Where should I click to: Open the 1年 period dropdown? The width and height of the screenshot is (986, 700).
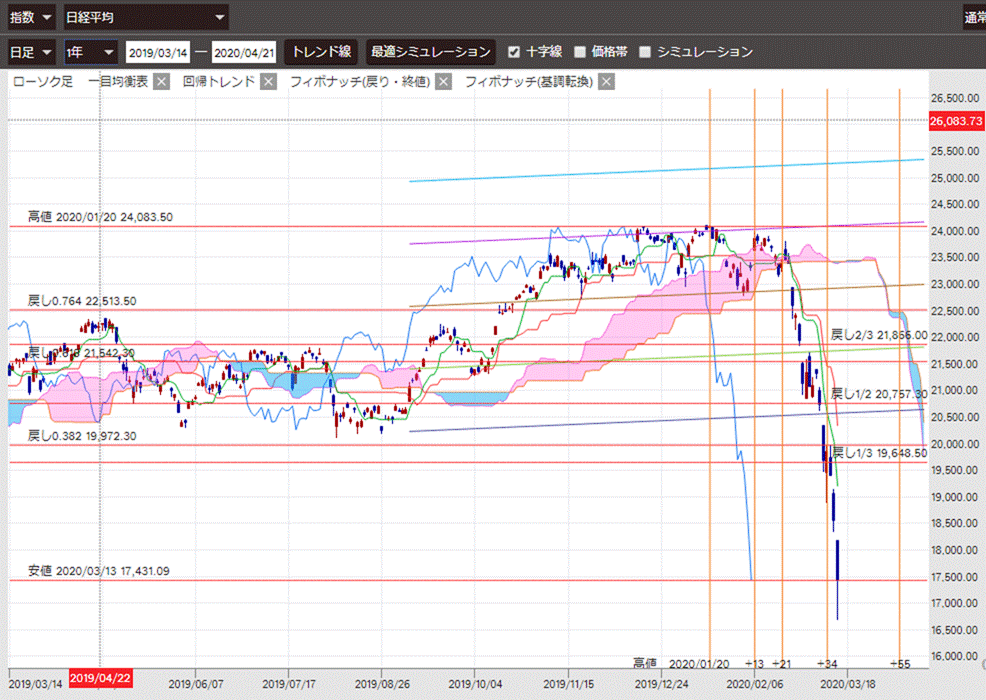coord(91,52)
